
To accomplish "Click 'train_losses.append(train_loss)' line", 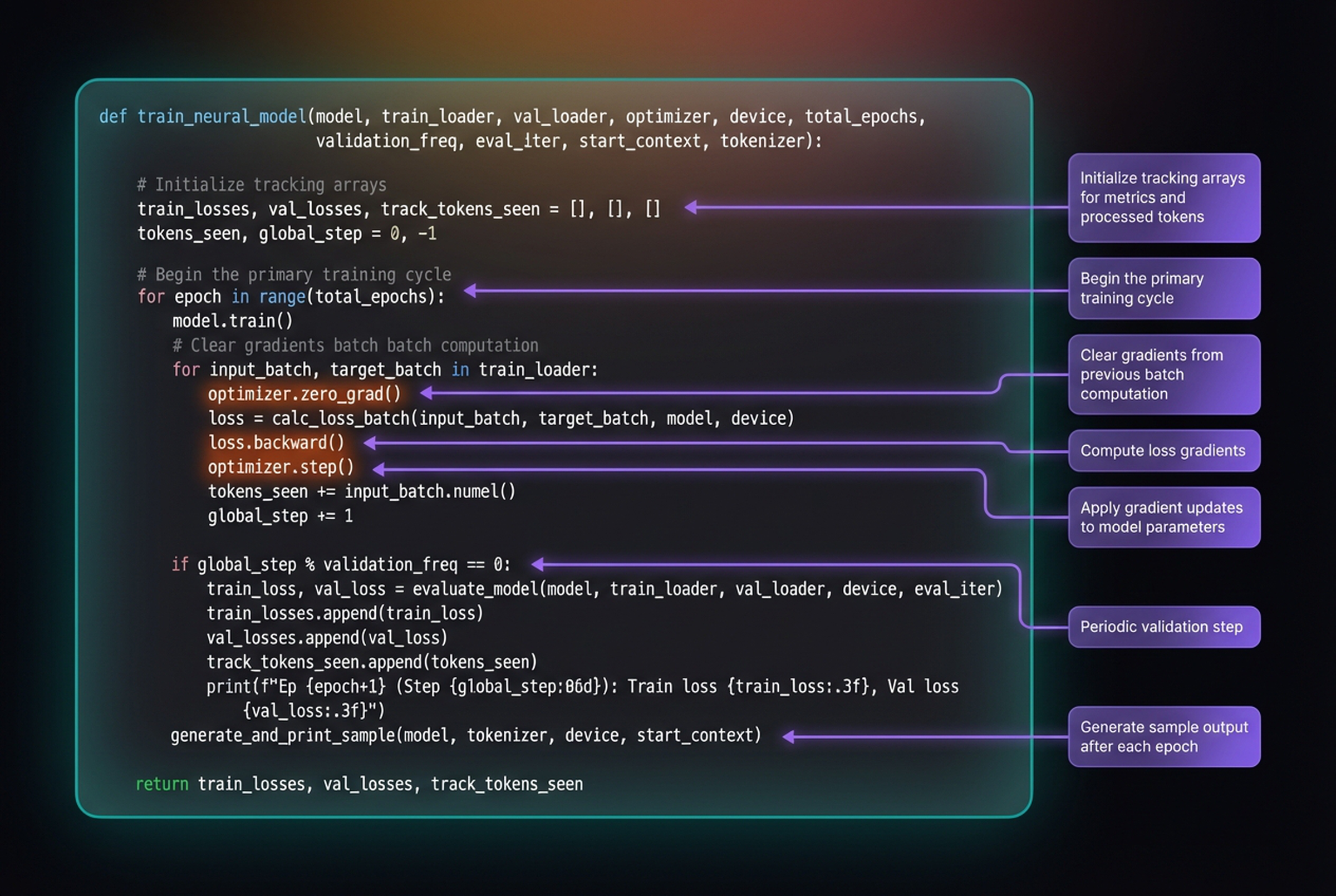I will (x=345, y=614).
